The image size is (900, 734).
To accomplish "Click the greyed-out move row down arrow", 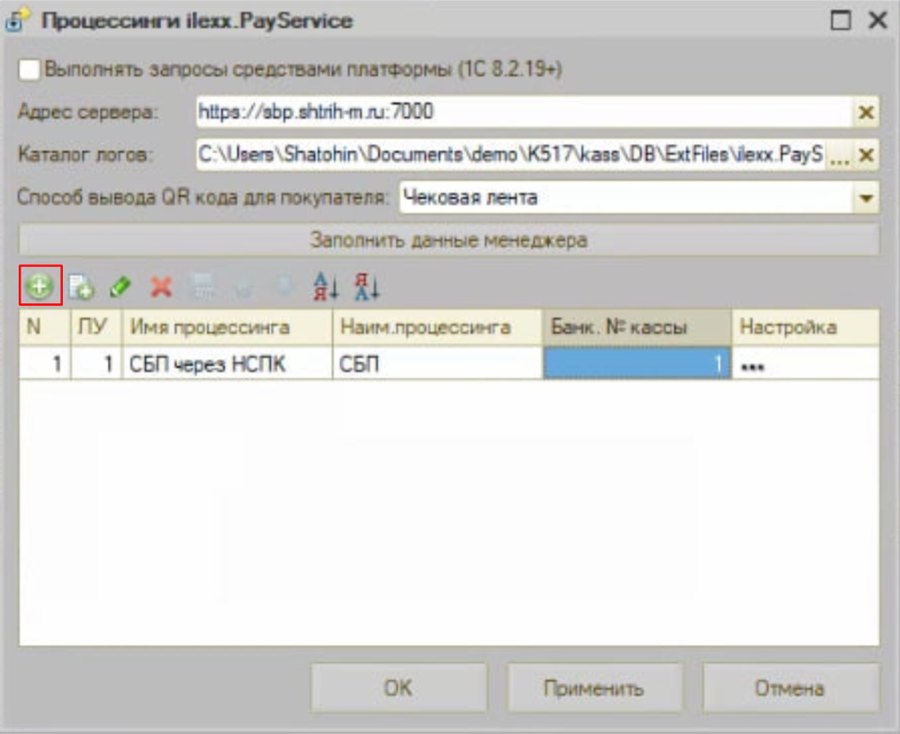I will click(284, 286).
